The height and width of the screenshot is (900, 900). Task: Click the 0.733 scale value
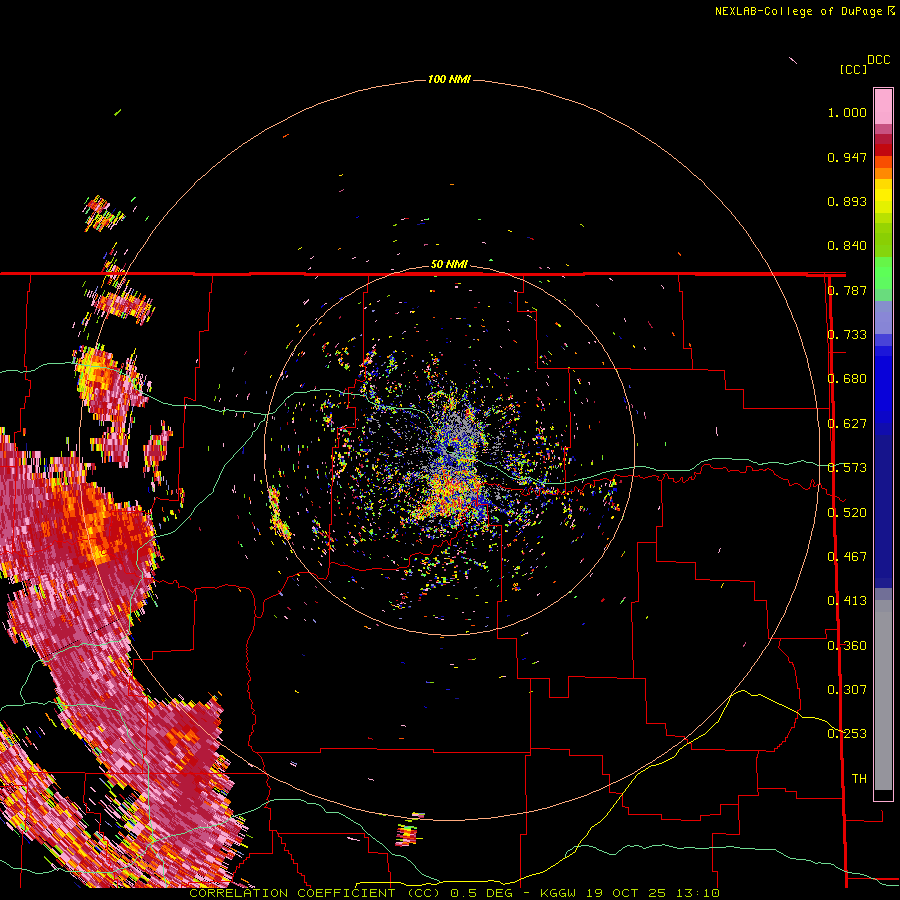pyautogui.click(x=847, y=335)
